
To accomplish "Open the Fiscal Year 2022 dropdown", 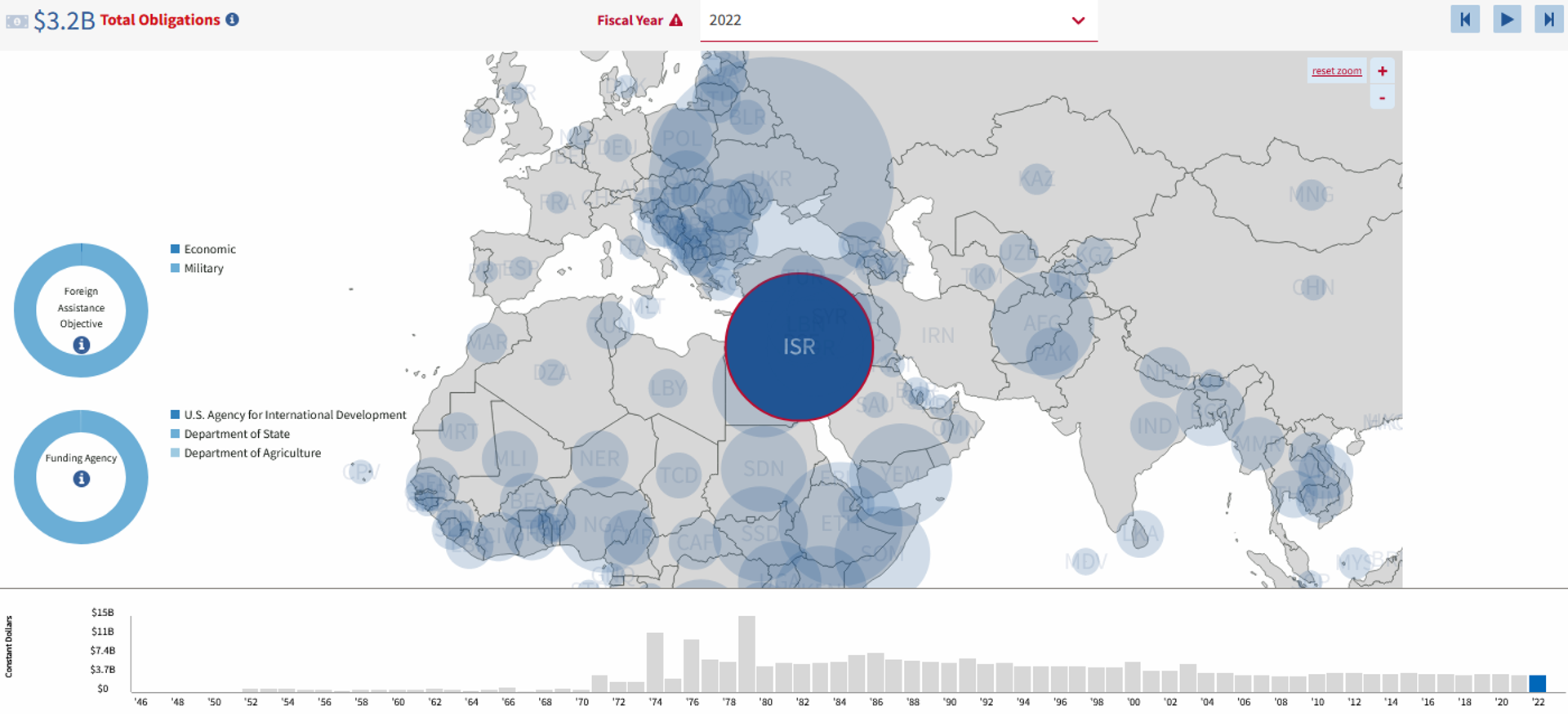I will [898, 20].
